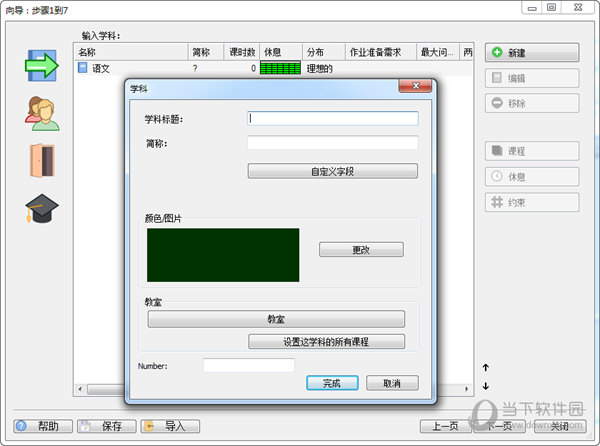
Task: Move subject down with down arrow
Action: (486, 386)
